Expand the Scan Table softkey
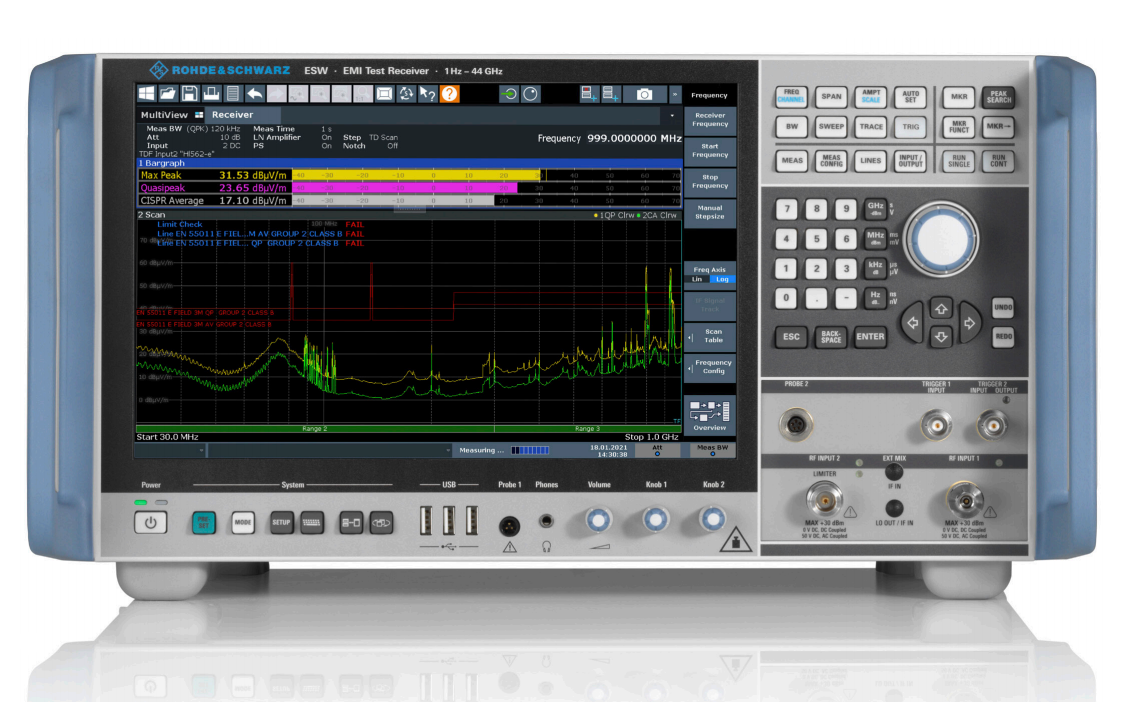This screenshot has width=1127, height=702. tap(711, 336)
